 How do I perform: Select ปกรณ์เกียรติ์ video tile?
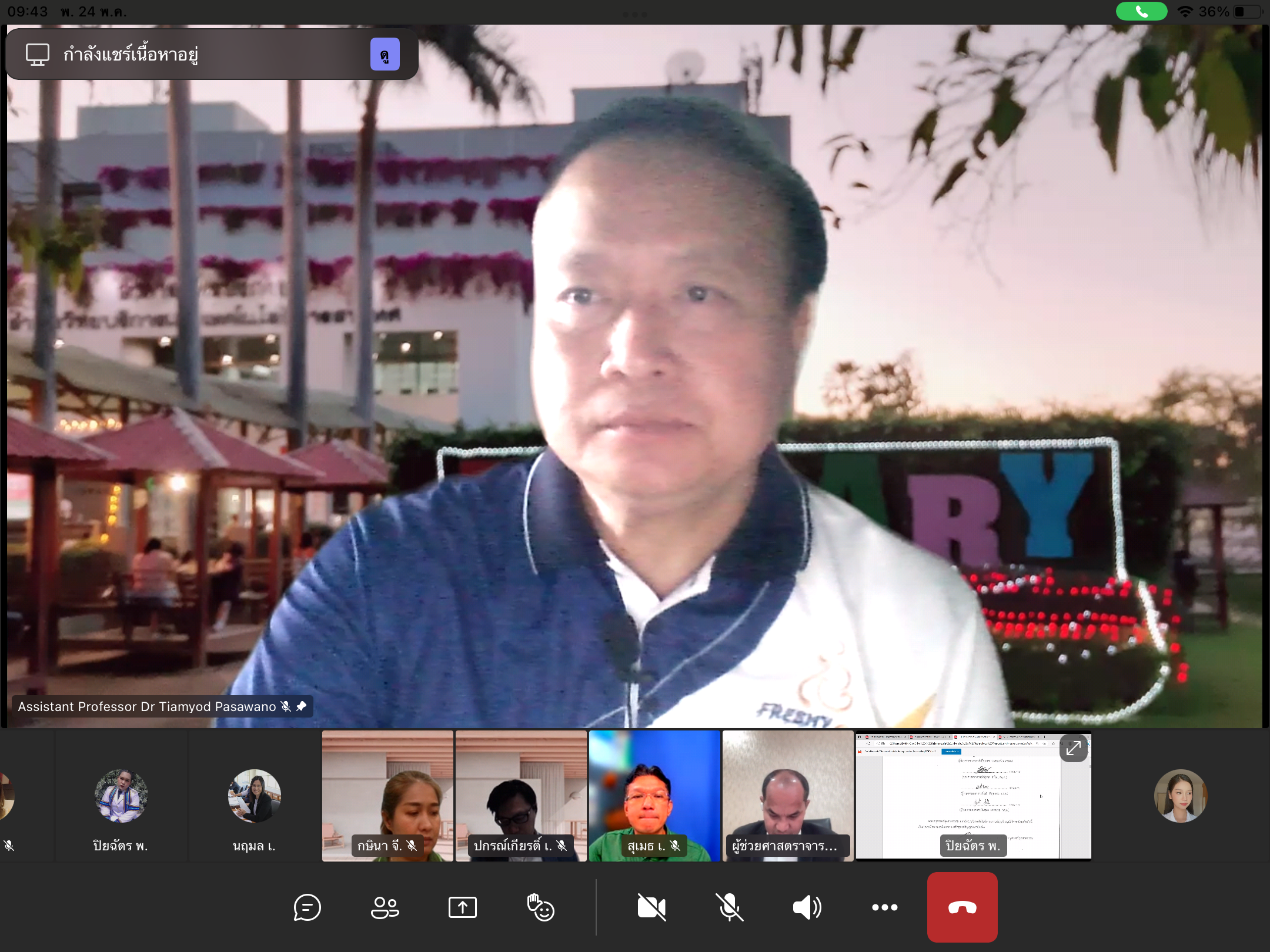pyautogui.click(x=521, y=796)
